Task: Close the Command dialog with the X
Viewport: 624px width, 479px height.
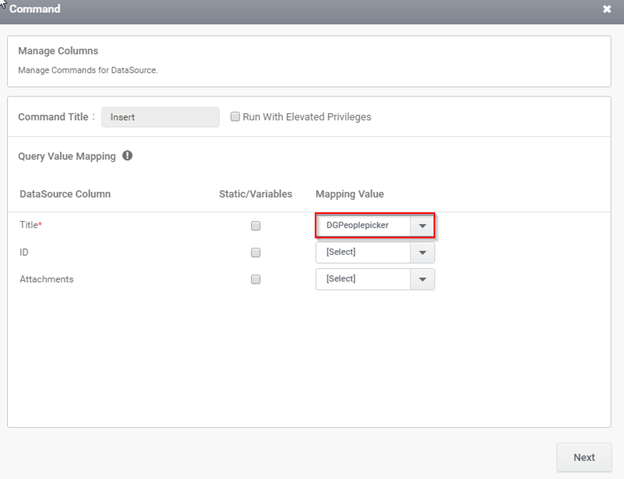Action: (606, 9)
